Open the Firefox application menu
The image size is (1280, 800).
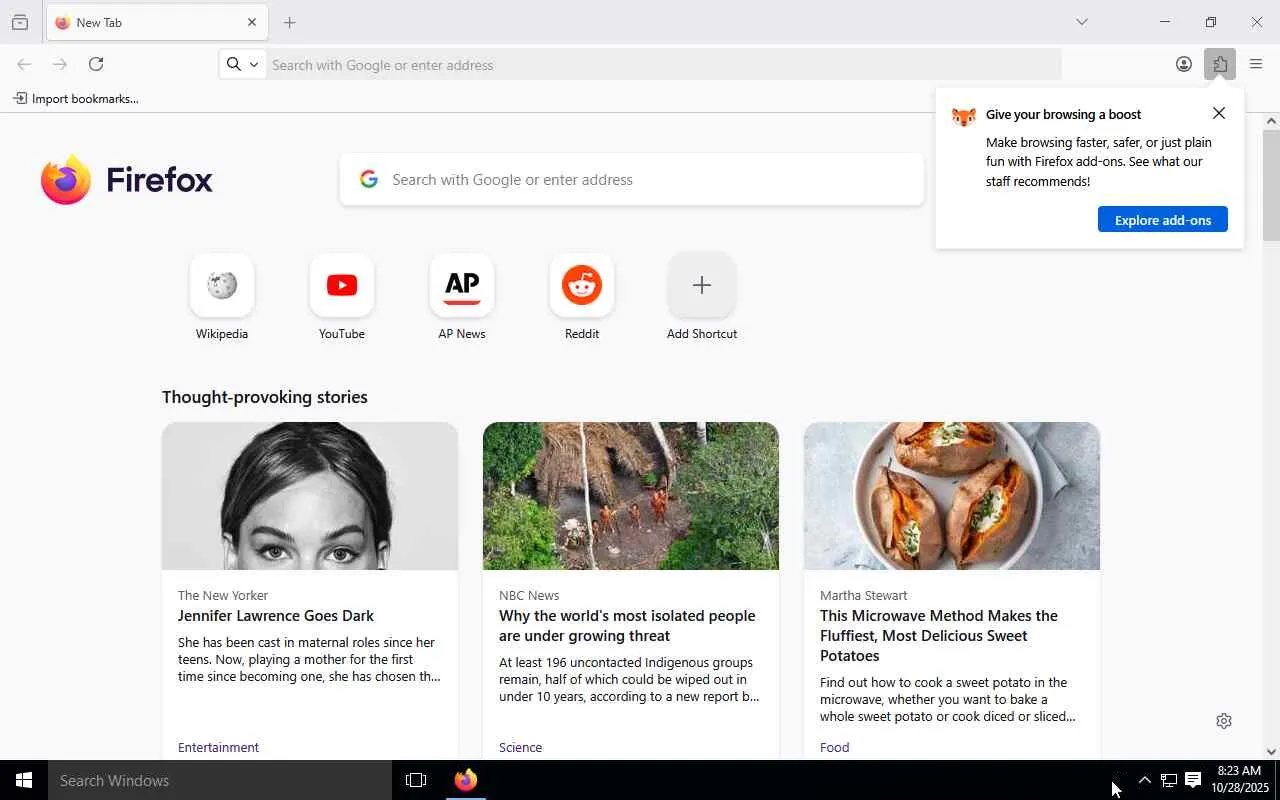click(1256, 64)
